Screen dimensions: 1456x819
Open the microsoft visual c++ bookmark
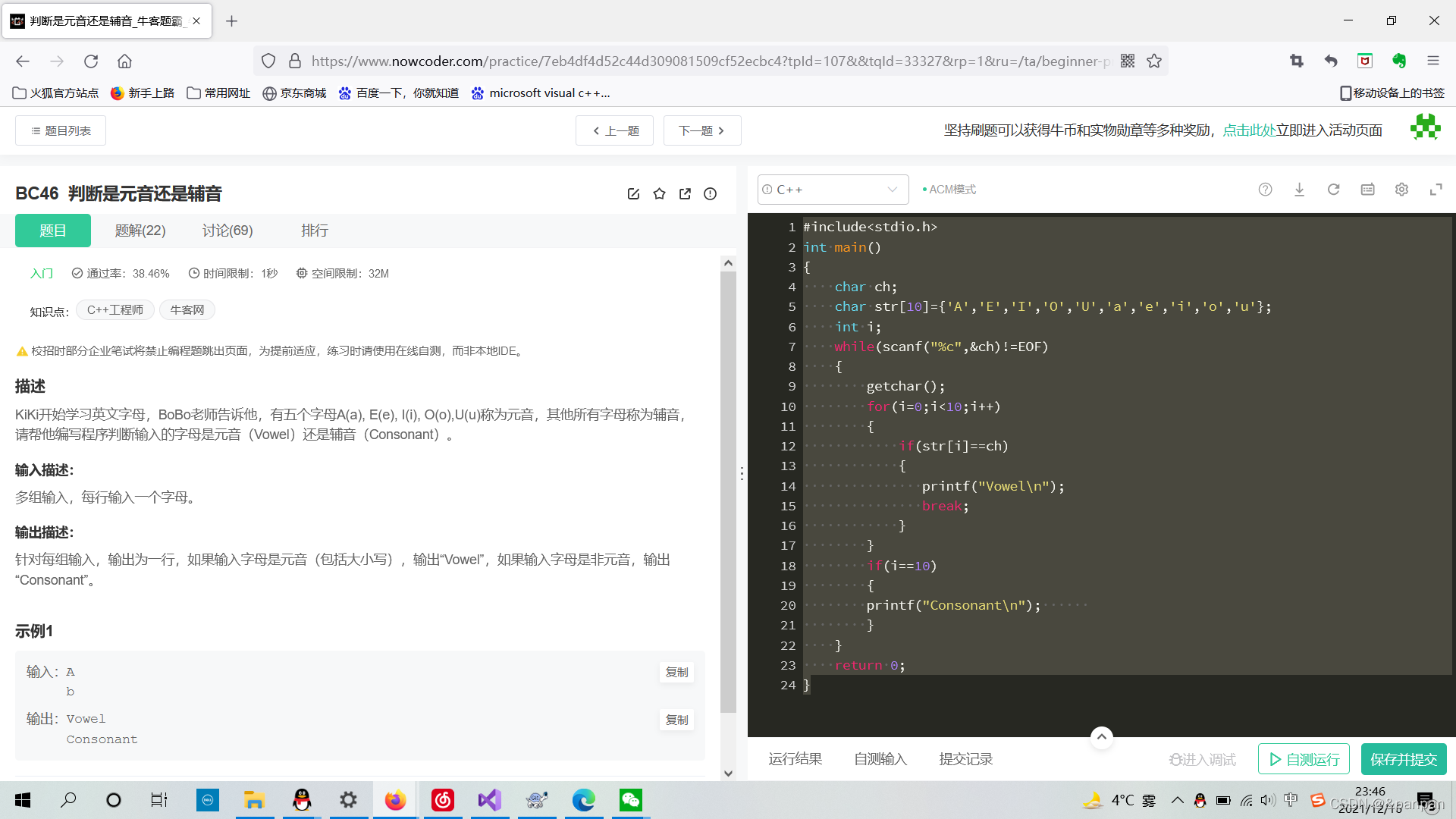click(x=541, y=93)
